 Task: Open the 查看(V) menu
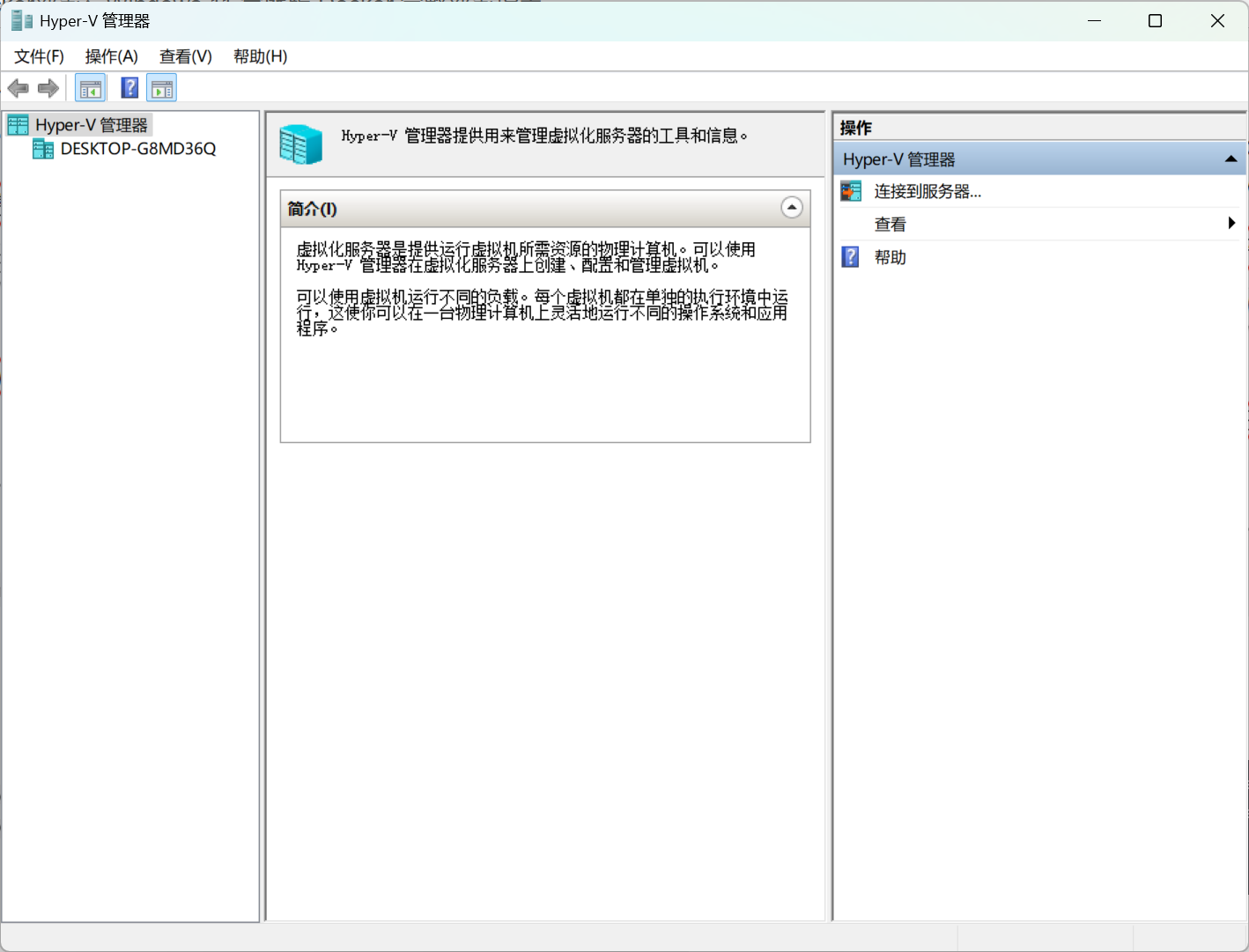point(185,55)
